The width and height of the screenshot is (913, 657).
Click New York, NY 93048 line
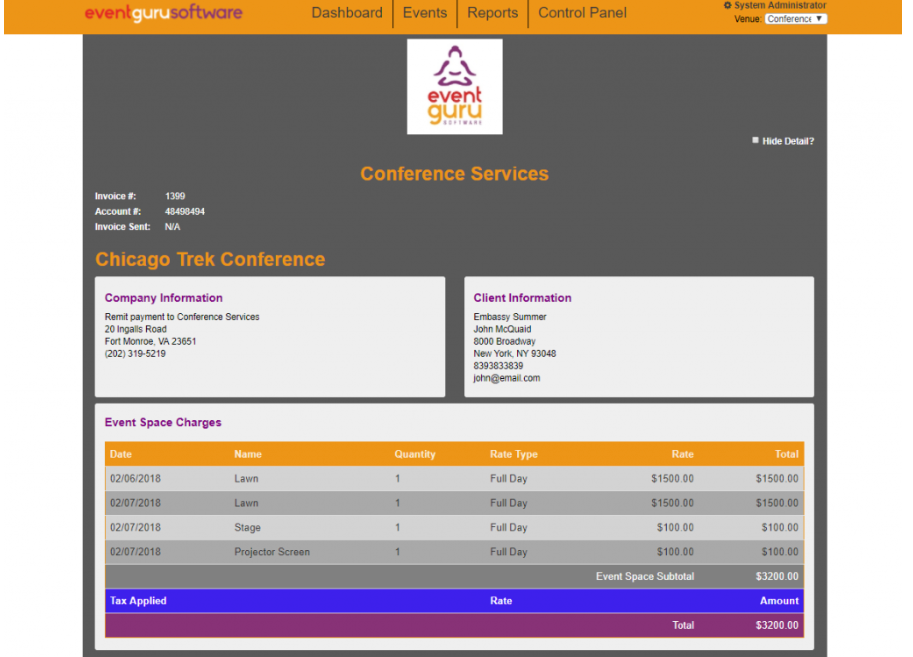pyautogui.click(x=515, y=354)
